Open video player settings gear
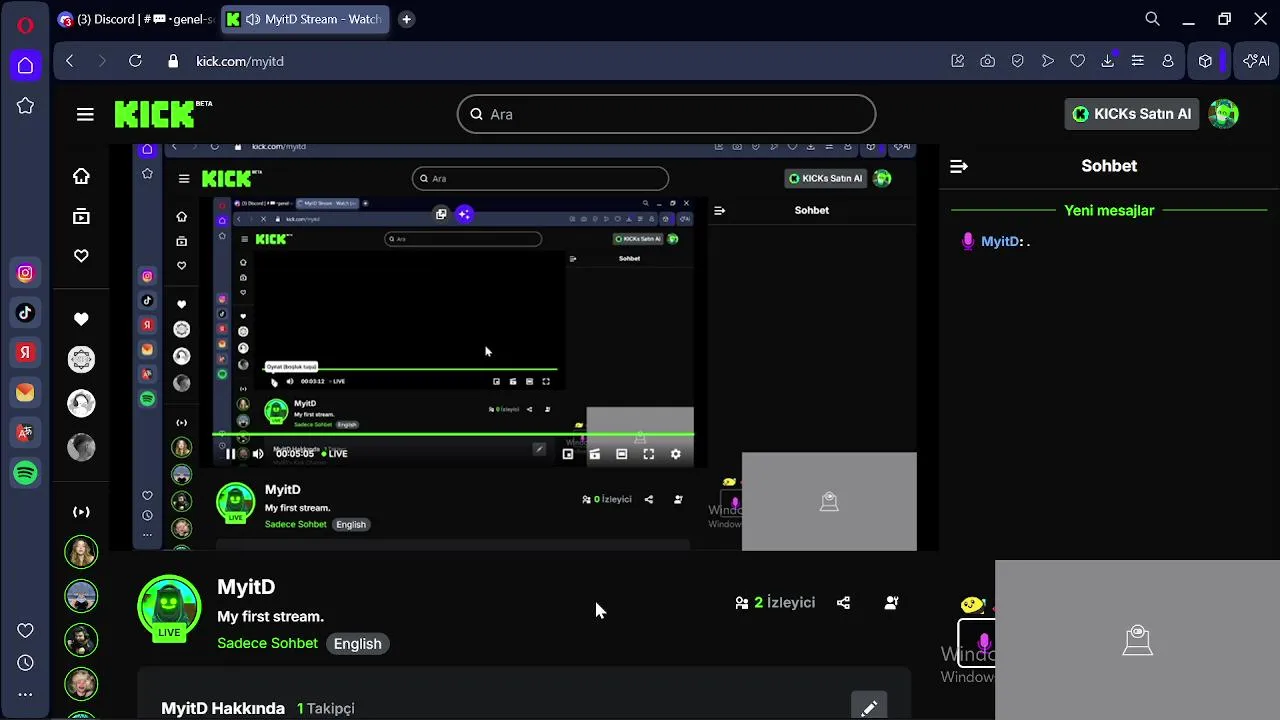This screenshot has height=720, width=1280. point(675,454)
